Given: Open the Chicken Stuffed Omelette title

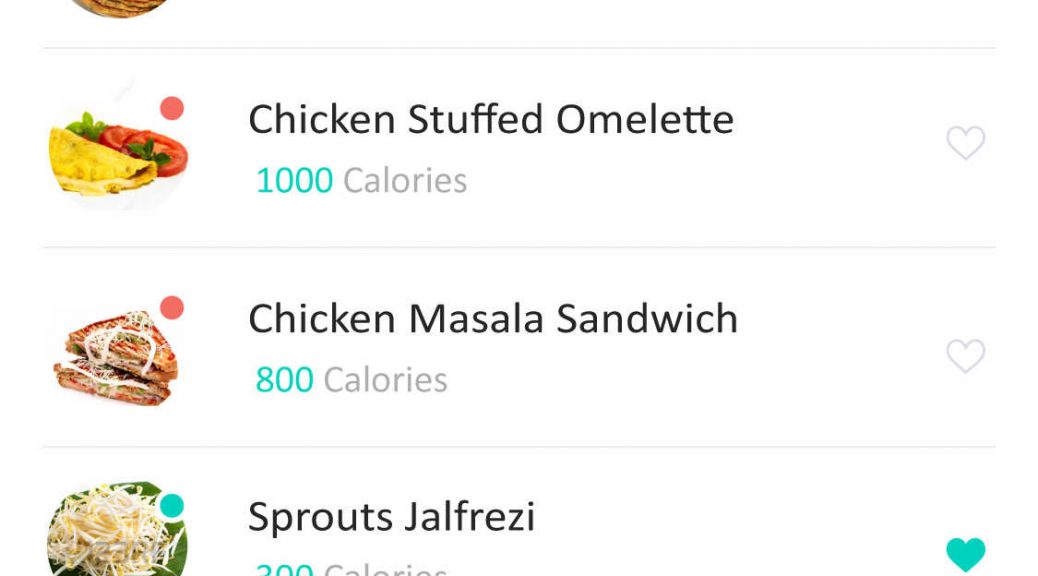Looking at the screenshot, I should tap(491, 120).
